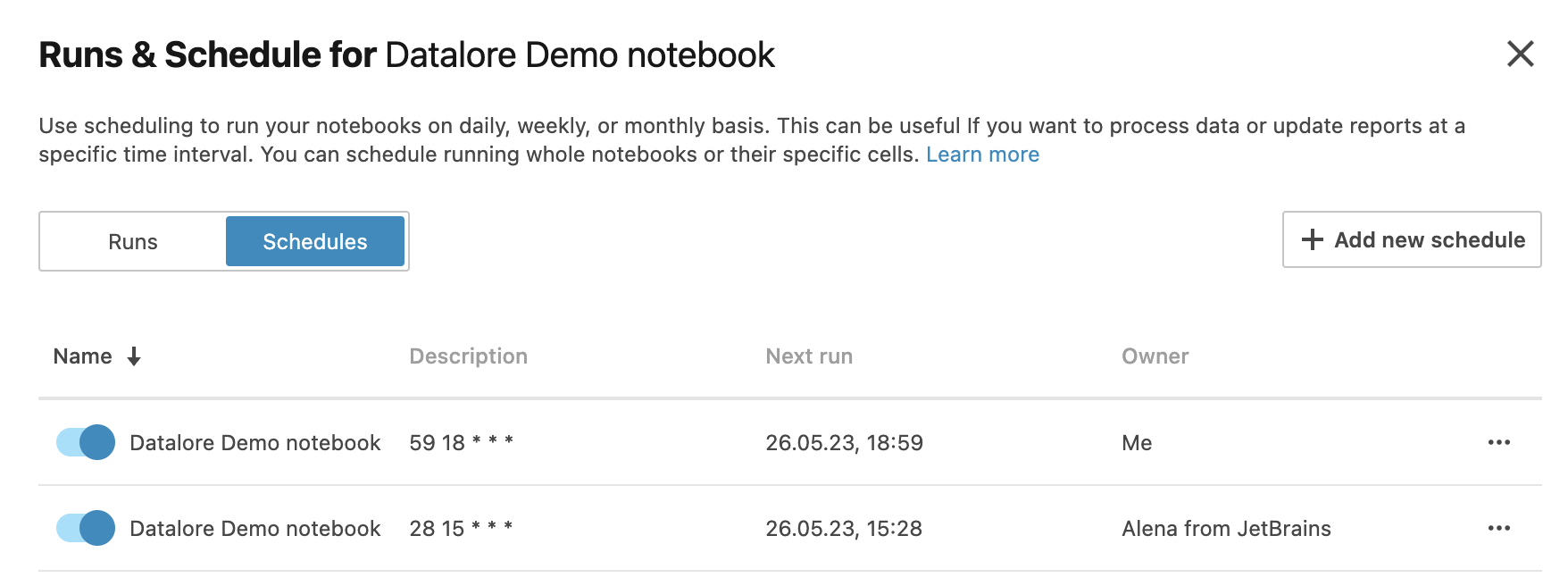
Task: Click the Description column header
Action: click(x=468, y=356)
